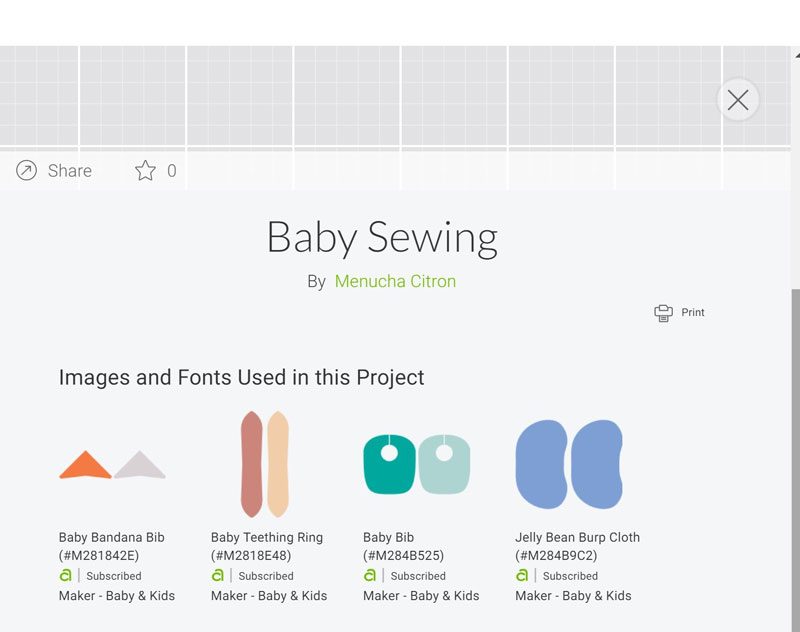Click Cricut Access icon under Jelly Bean Burp Cloth
This screenshot has width=800, height=632.
(x=521, y=575)
